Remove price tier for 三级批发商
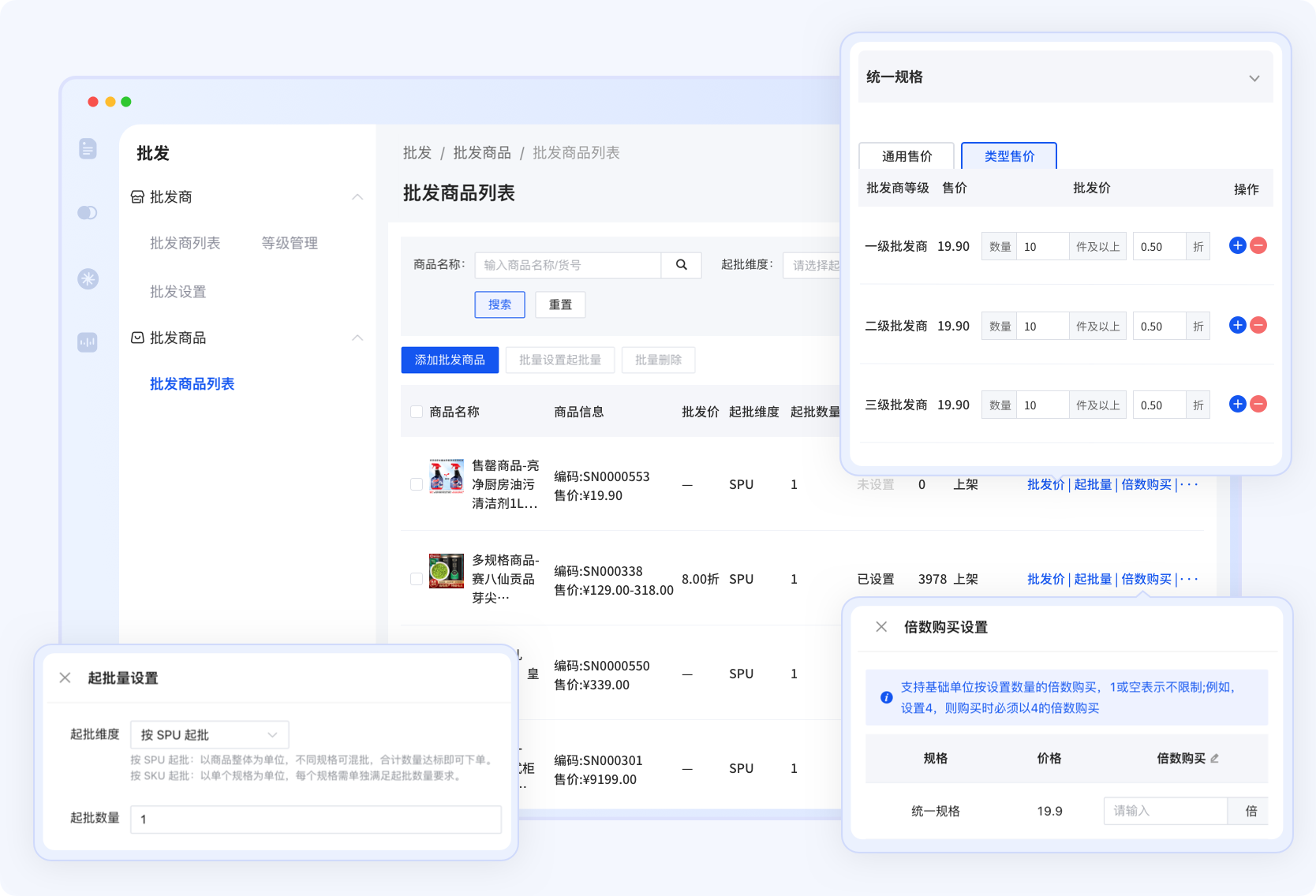The image size is (1316, 896). pyautogui.click(x=1258, y=404)
